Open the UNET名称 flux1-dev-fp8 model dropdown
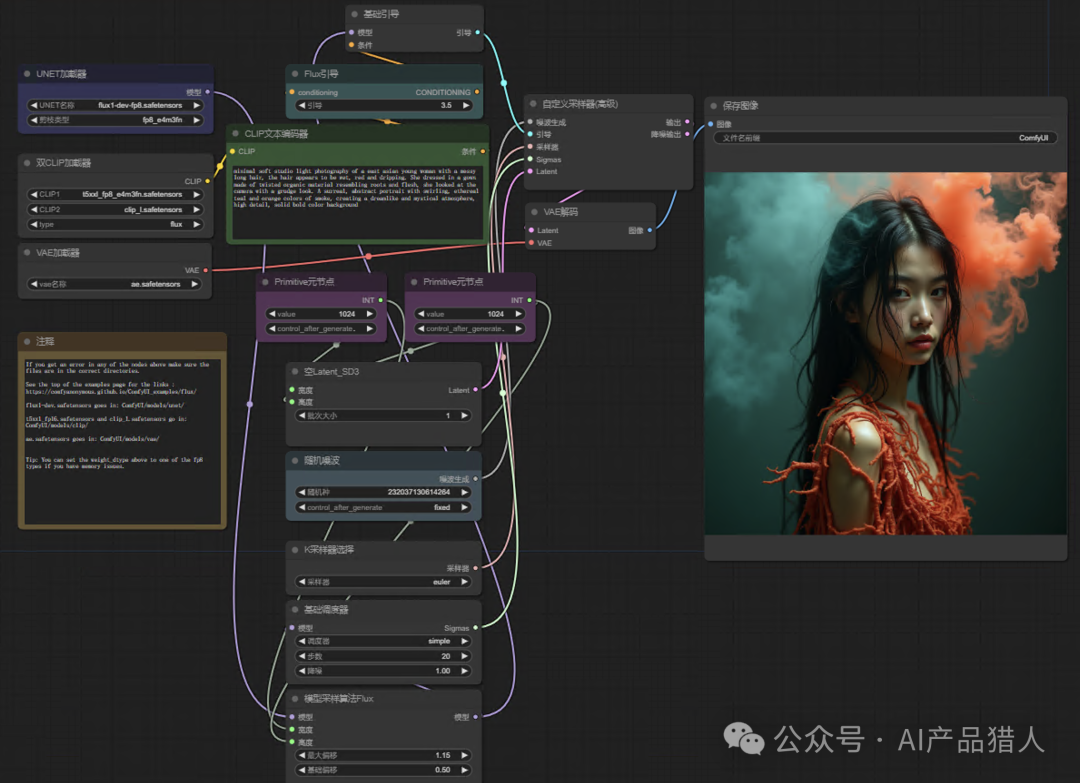This screenshot has height=783, width=1080. (x=116, y=105)
